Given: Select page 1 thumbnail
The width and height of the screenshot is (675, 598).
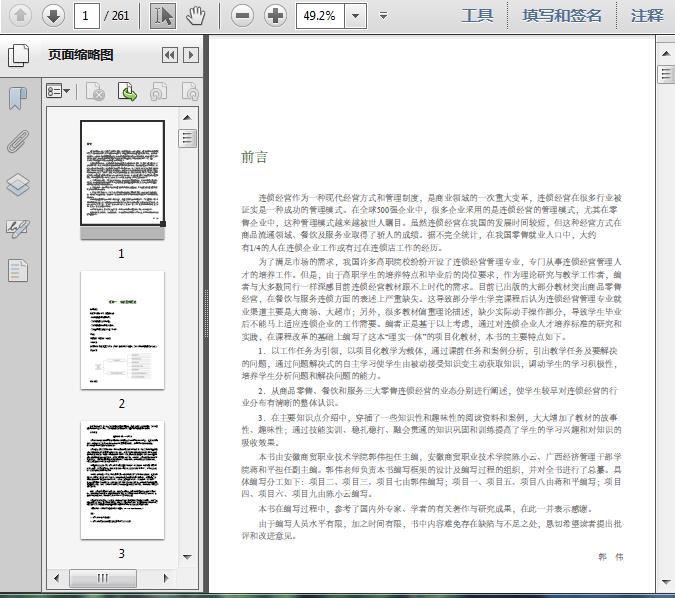Looking at the screenshot, I should [122, 174].
